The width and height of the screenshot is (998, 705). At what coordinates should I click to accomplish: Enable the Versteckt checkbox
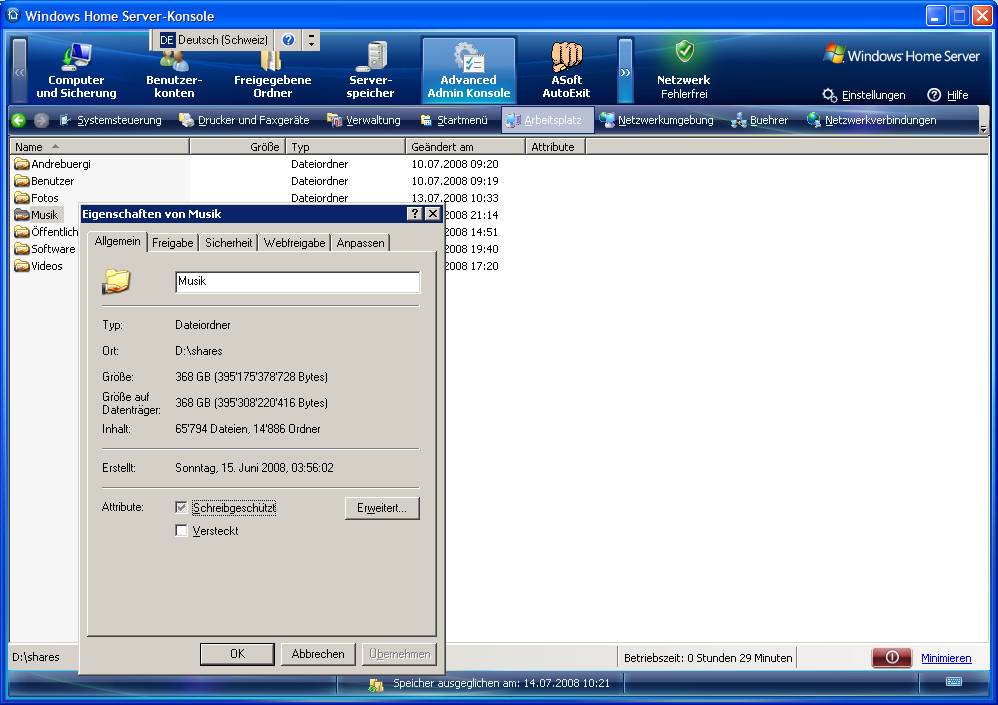181,531
